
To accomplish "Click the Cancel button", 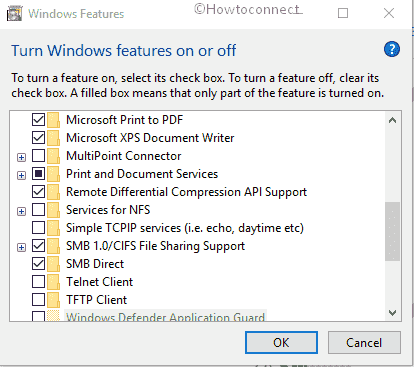I will tap(364, 342).
